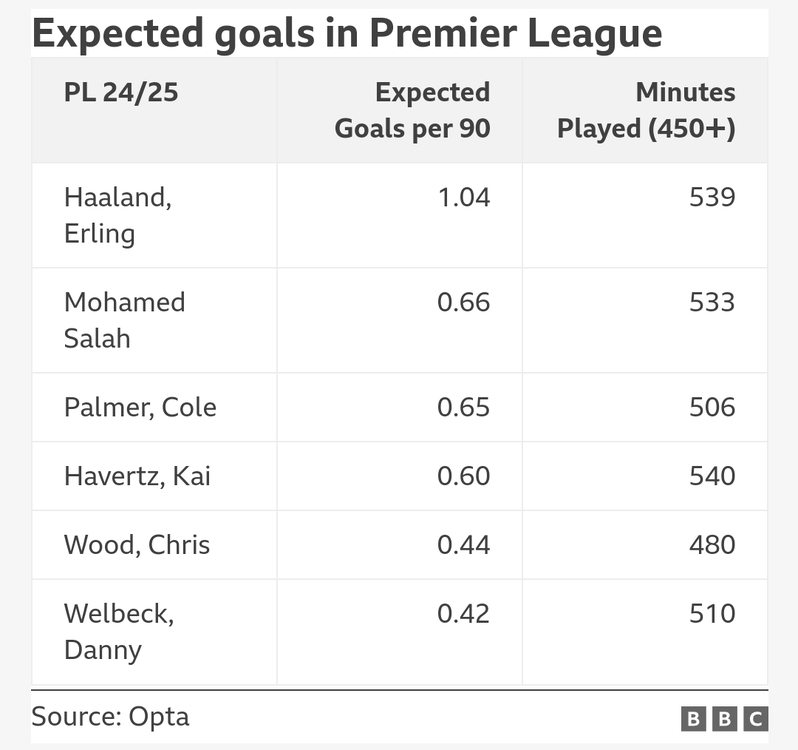Click Haaland's 539 minutes value
This screenshot has width=798, height=750.
click(712, 197)
